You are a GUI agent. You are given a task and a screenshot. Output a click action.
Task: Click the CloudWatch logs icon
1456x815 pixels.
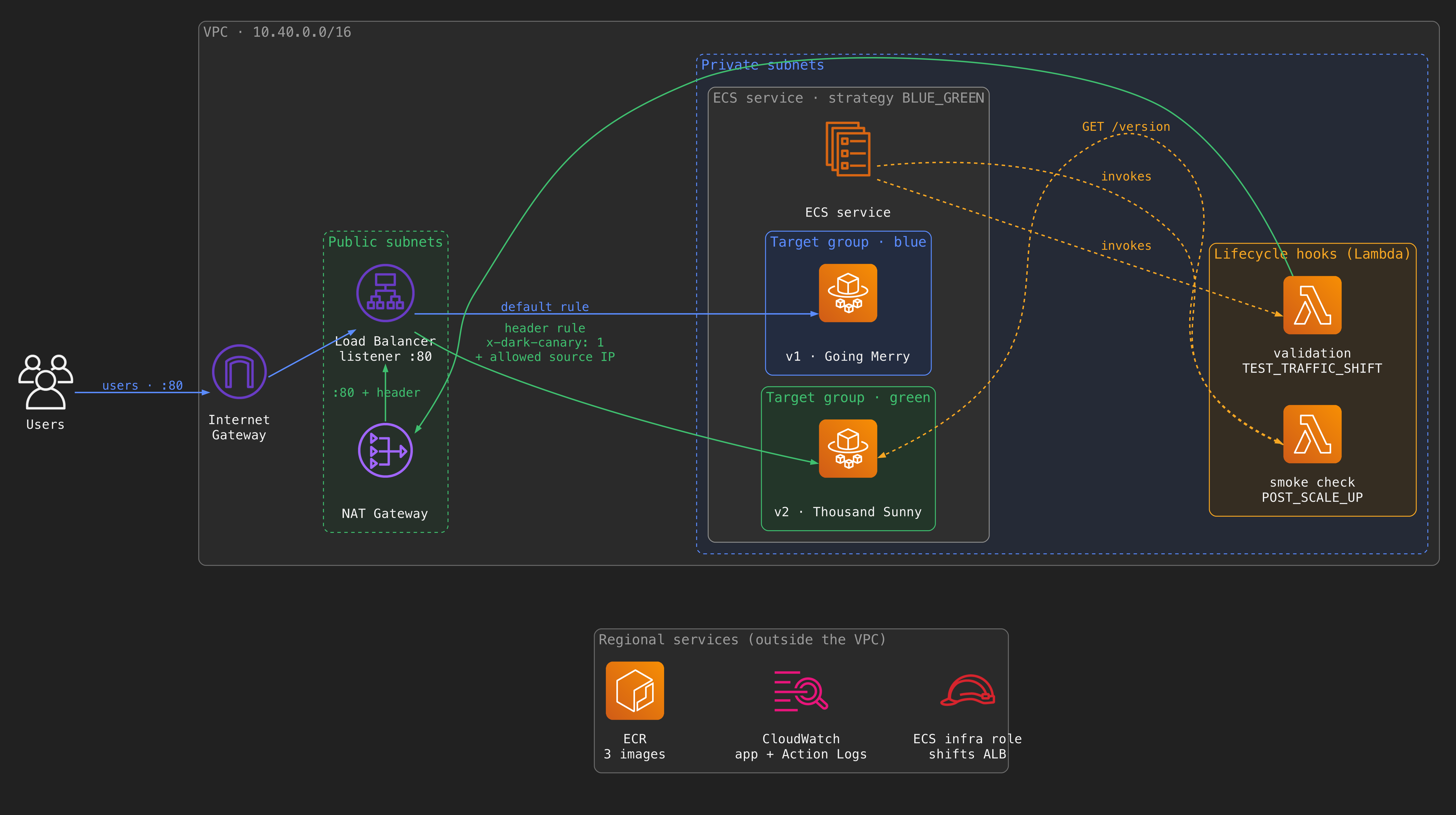click(801, 691)
